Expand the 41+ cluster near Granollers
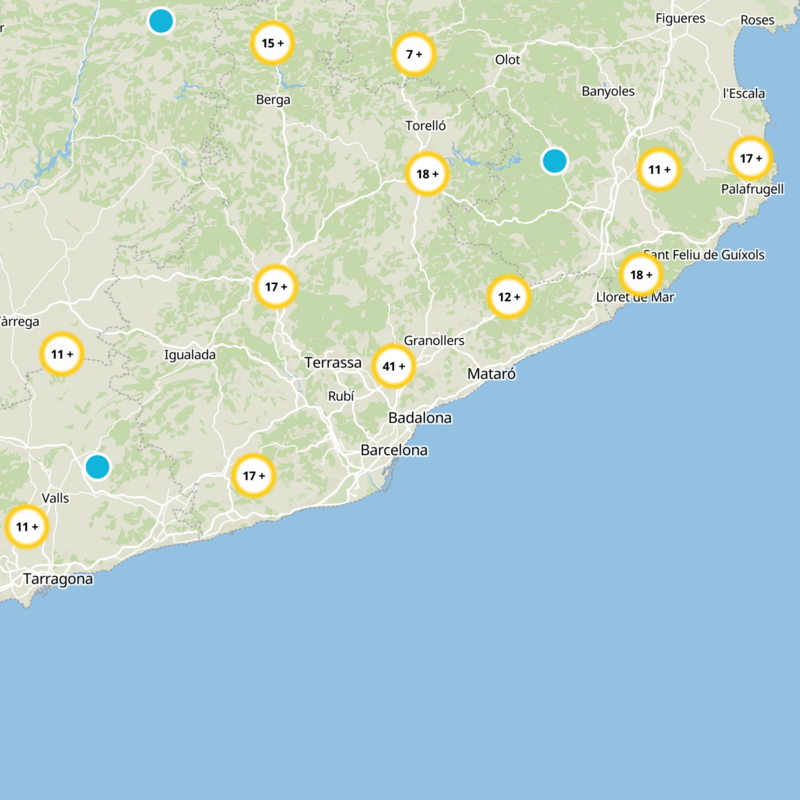The height and width of the screenshot is (800, 800). 393,366
